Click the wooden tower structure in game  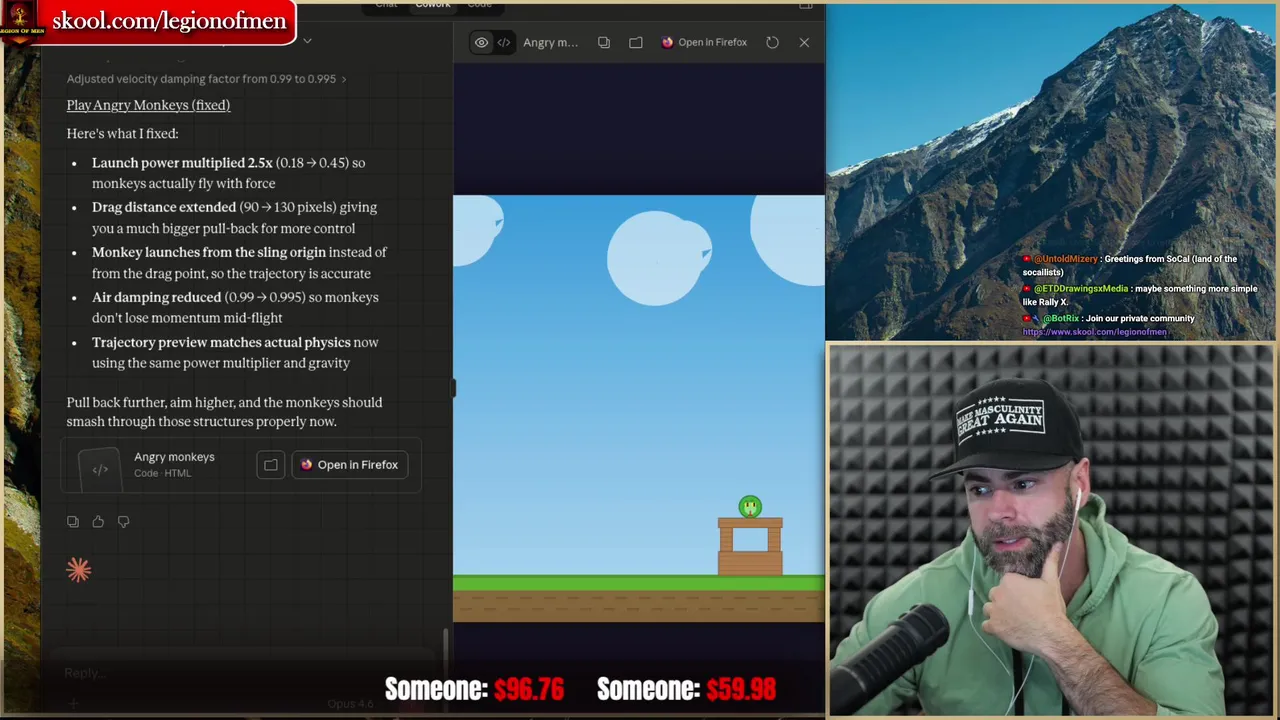(750, 547)
